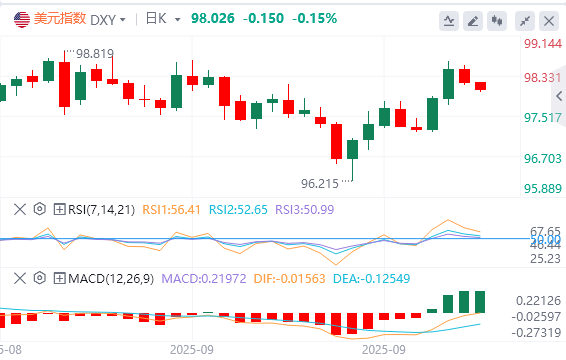Click the 96.215 low price marker
The image size is (566, 360).
point(320,184)
